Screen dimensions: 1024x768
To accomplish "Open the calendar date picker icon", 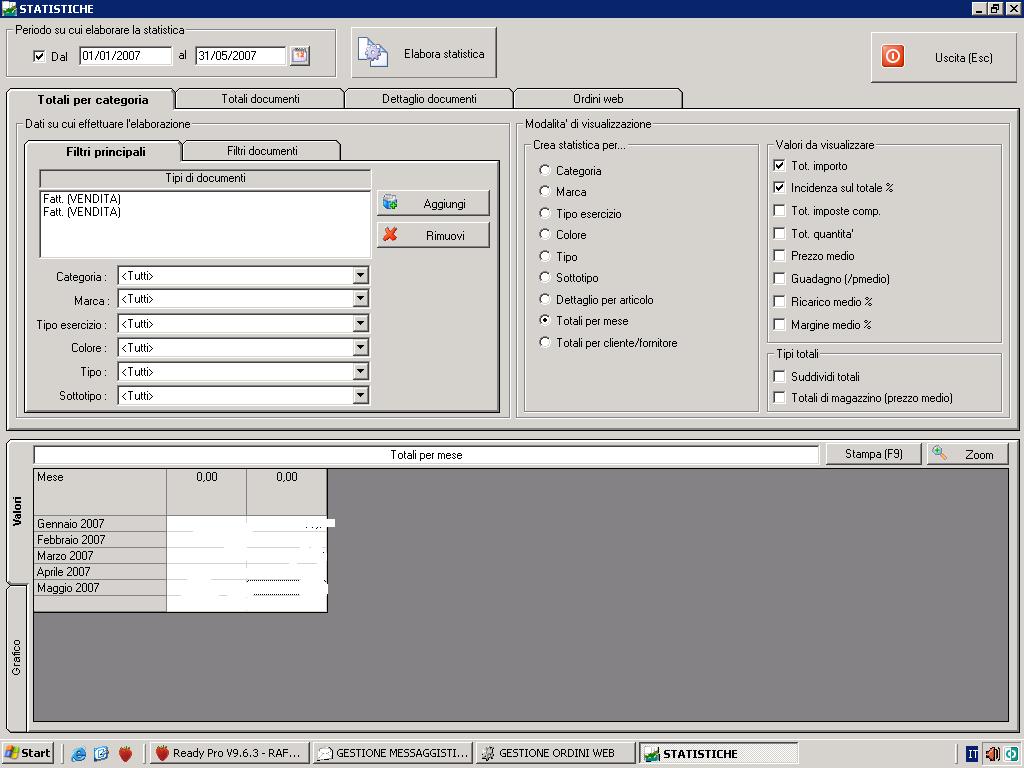I will [x=300, y=56].
